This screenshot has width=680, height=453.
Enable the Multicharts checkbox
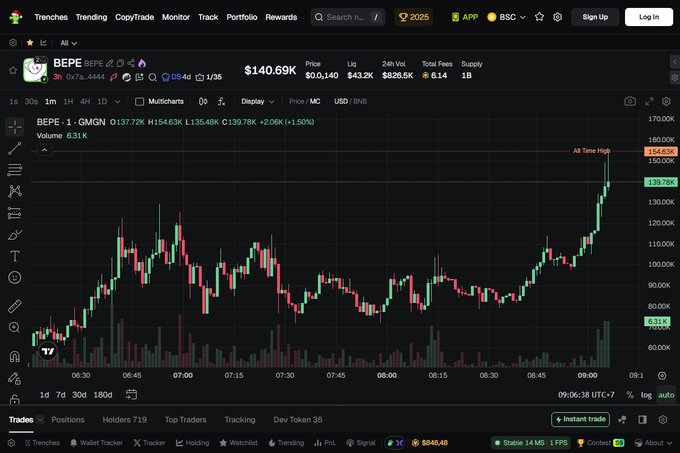click(140, 101)
